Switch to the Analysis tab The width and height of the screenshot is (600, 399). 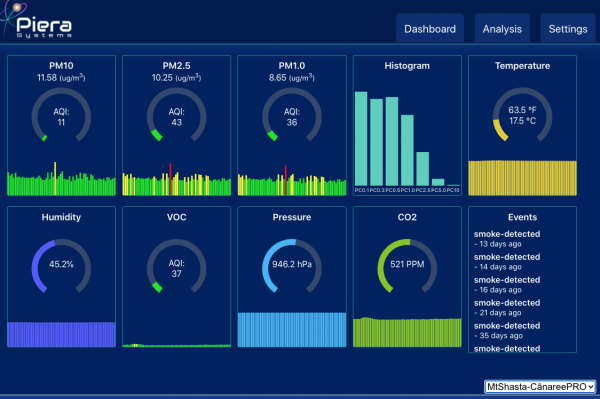tap(502, 29)
